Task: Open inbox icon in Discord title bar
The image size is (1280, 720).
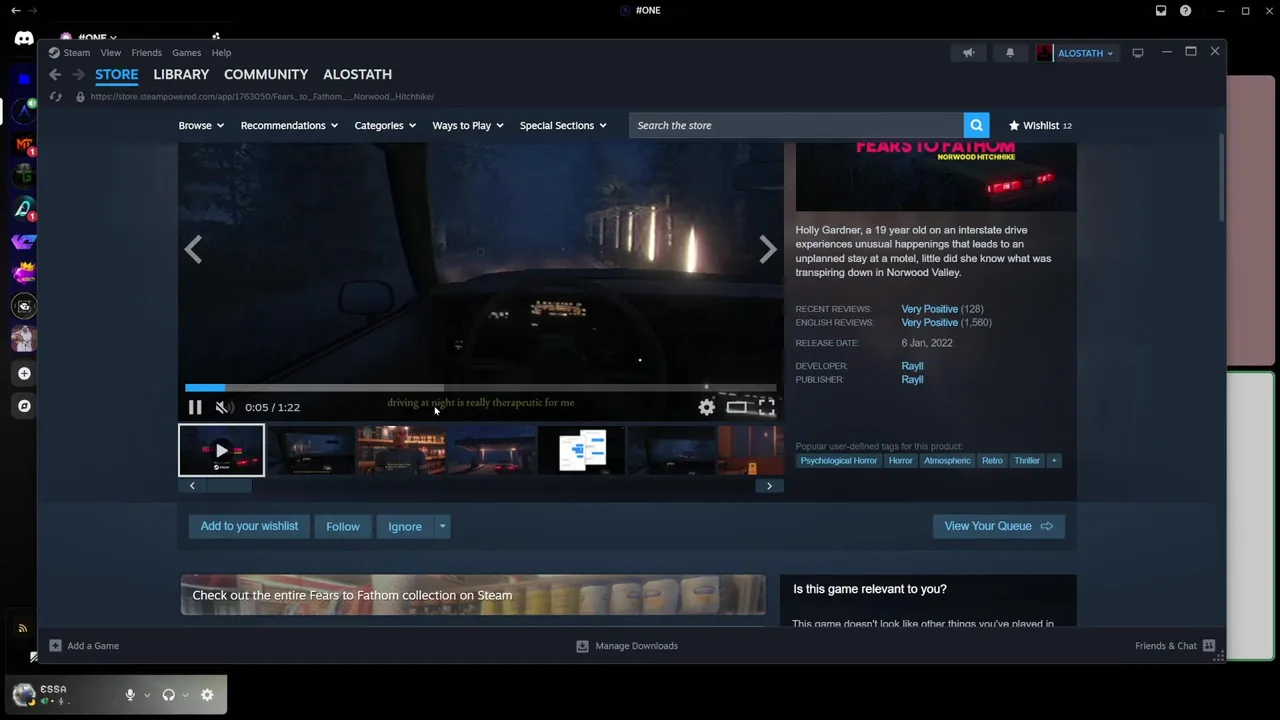Action: (x=1161, y=11)
